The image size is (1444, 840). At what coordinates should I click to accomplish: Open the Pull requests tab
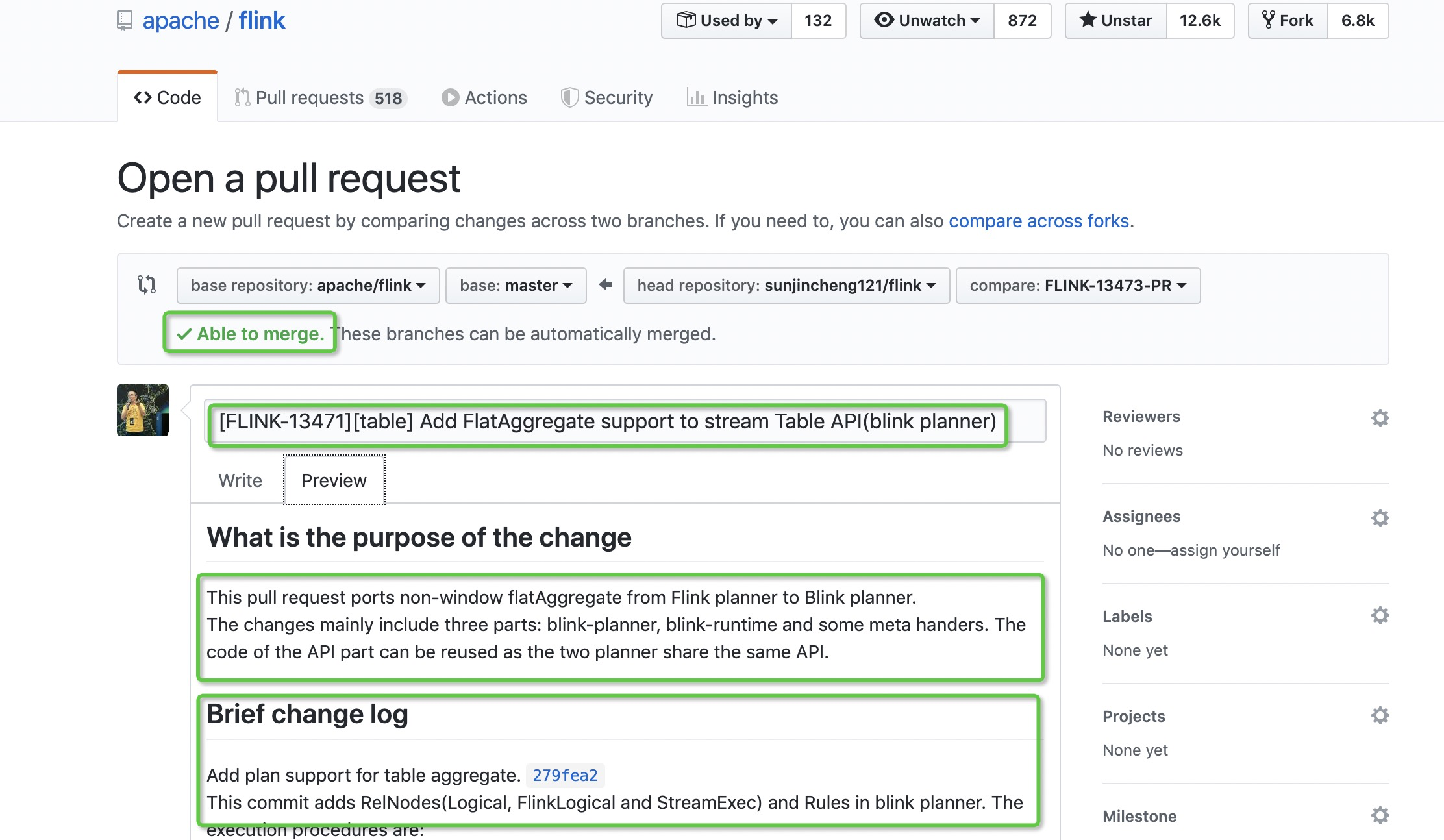(321, 97)
